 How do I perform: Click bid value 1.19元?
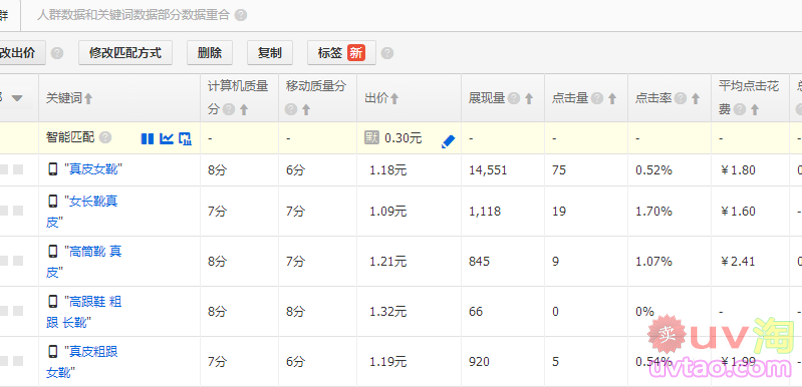[x=388, y=361]
